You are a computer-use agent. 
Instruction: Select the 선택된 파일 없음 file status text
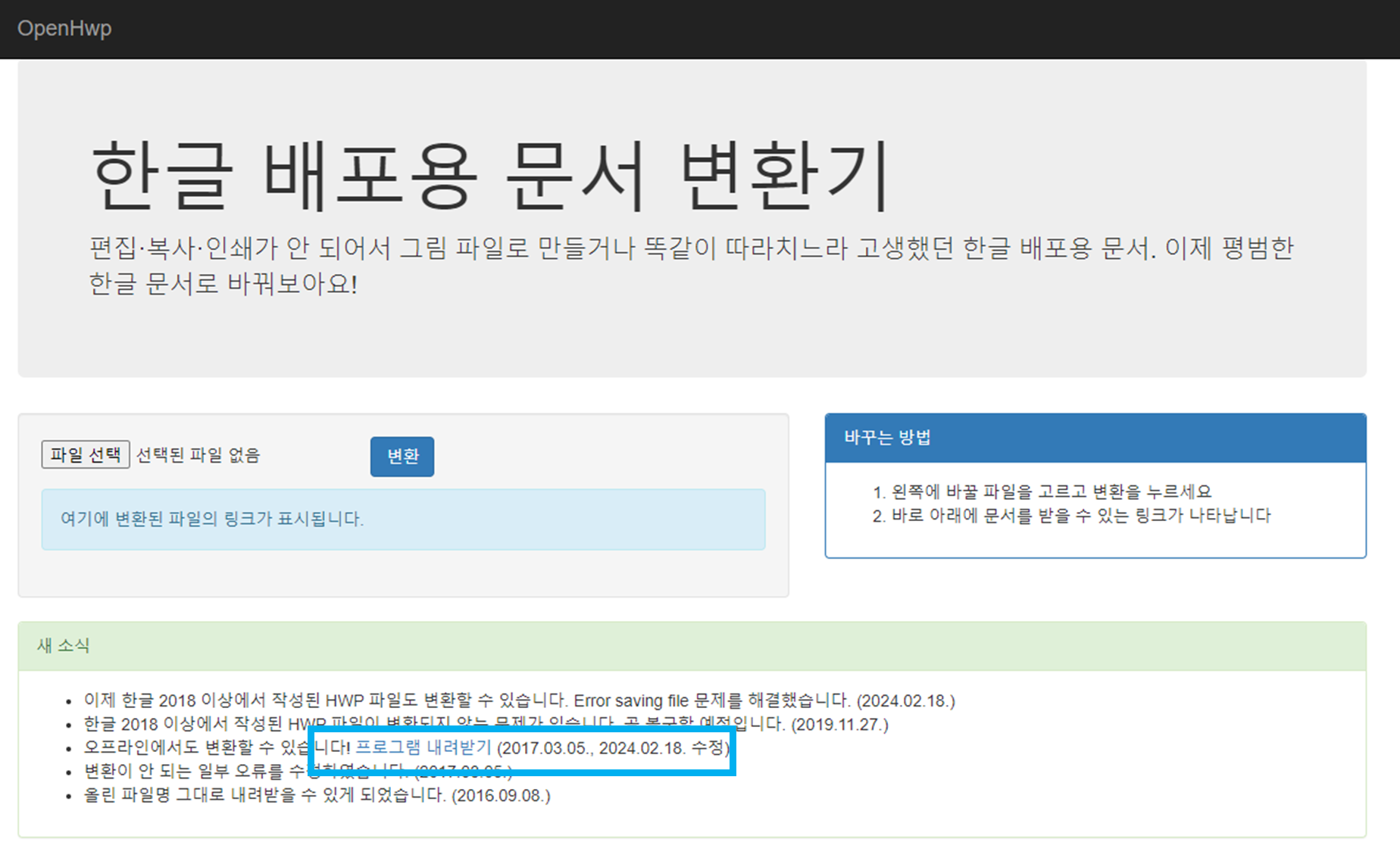click(197, 455)
